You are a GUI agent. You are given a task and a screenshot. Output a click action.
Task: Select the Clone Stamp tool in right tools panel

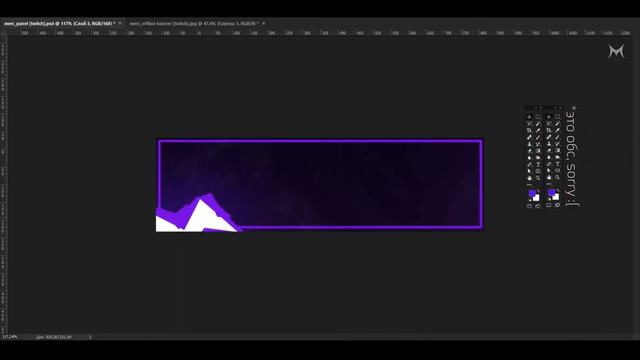pyautogui.click(x=549, y=144)
